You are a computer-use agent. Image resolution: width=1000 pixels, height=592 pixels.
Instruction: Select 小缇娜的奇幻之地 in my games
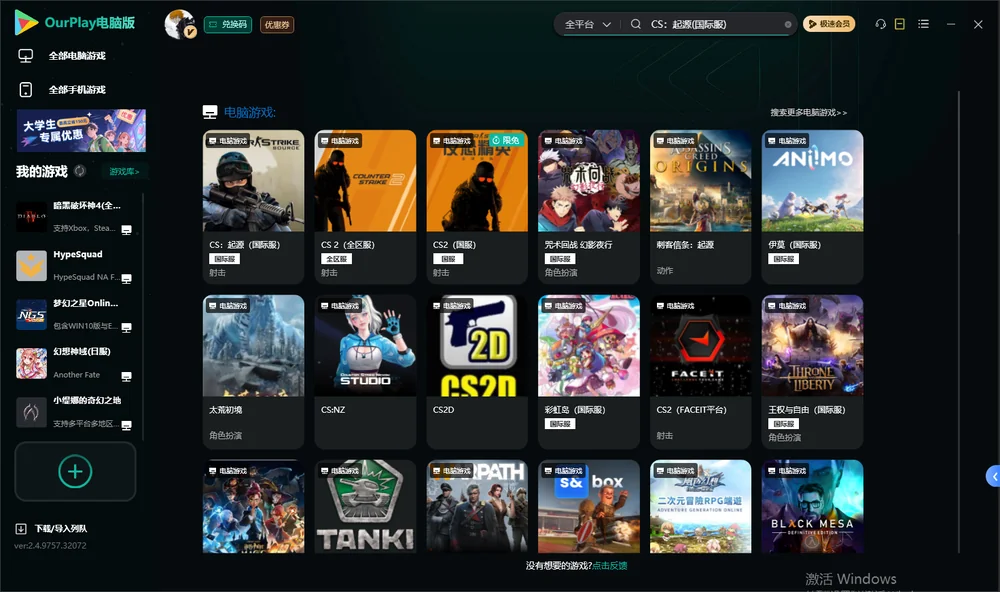coord(75,411)
